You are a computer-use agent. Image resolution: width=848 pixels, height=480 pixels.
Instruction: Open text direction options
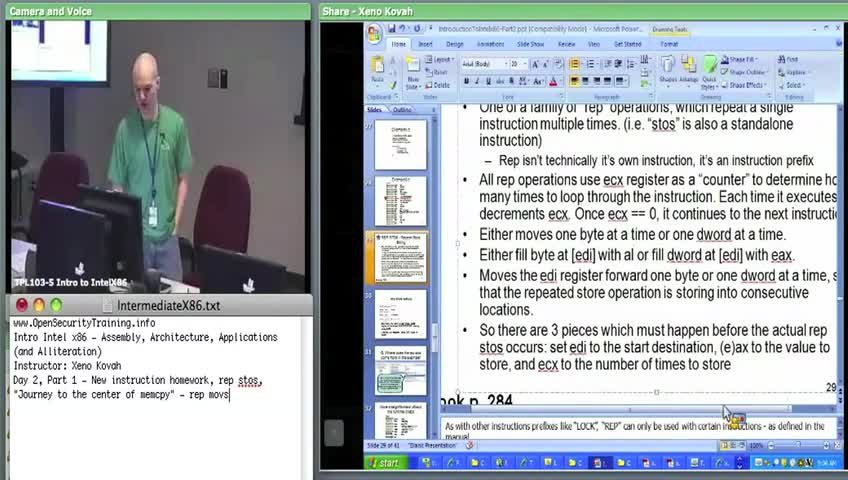645,59
